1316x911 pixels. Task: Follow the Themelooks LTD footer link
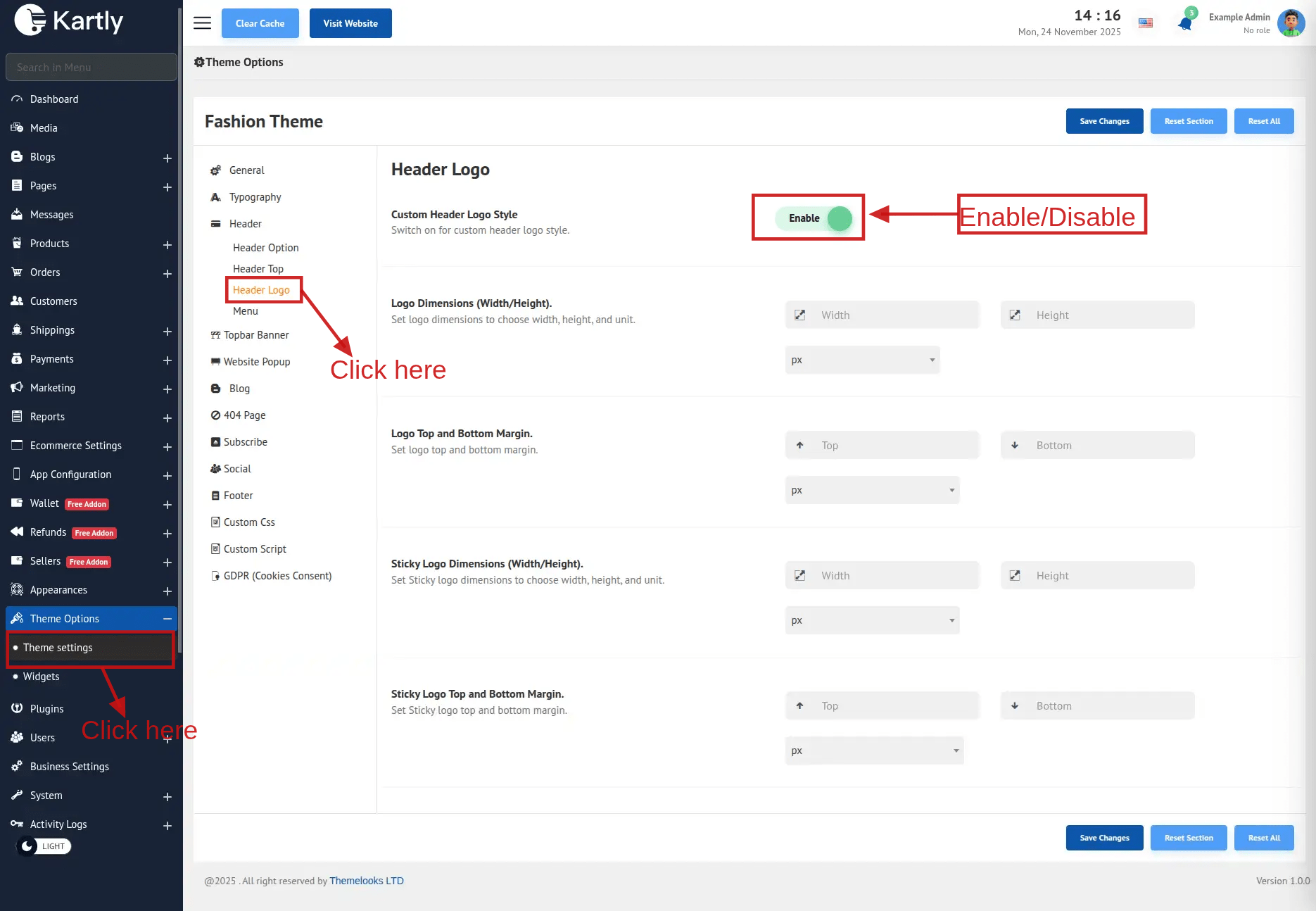coord(367,881)
